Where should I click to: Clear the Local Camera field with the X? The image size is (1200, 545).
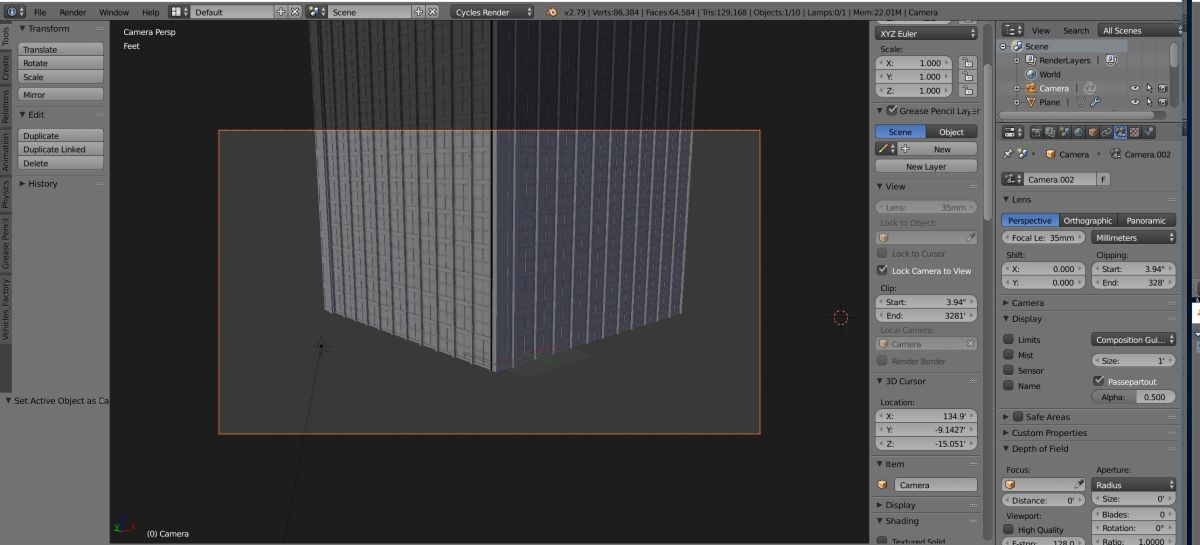point(970,343)
